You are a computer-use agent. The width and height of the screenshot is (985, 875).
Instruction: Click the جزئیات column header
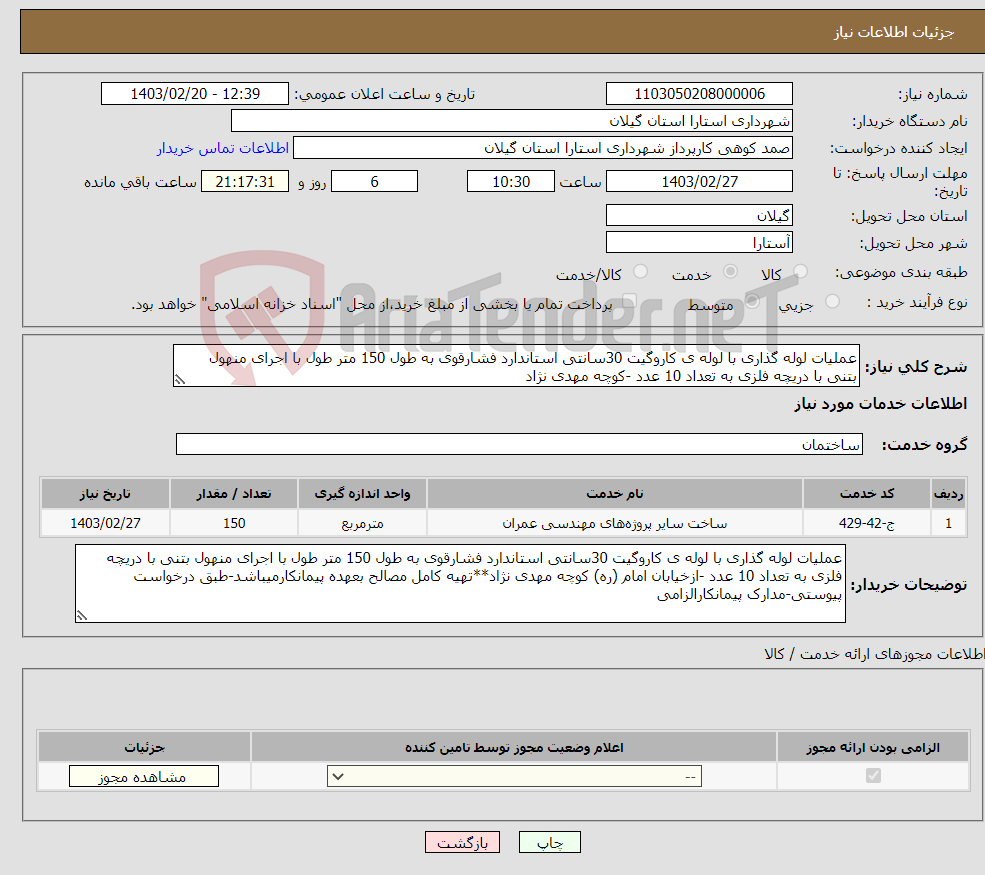coord(144,747)
